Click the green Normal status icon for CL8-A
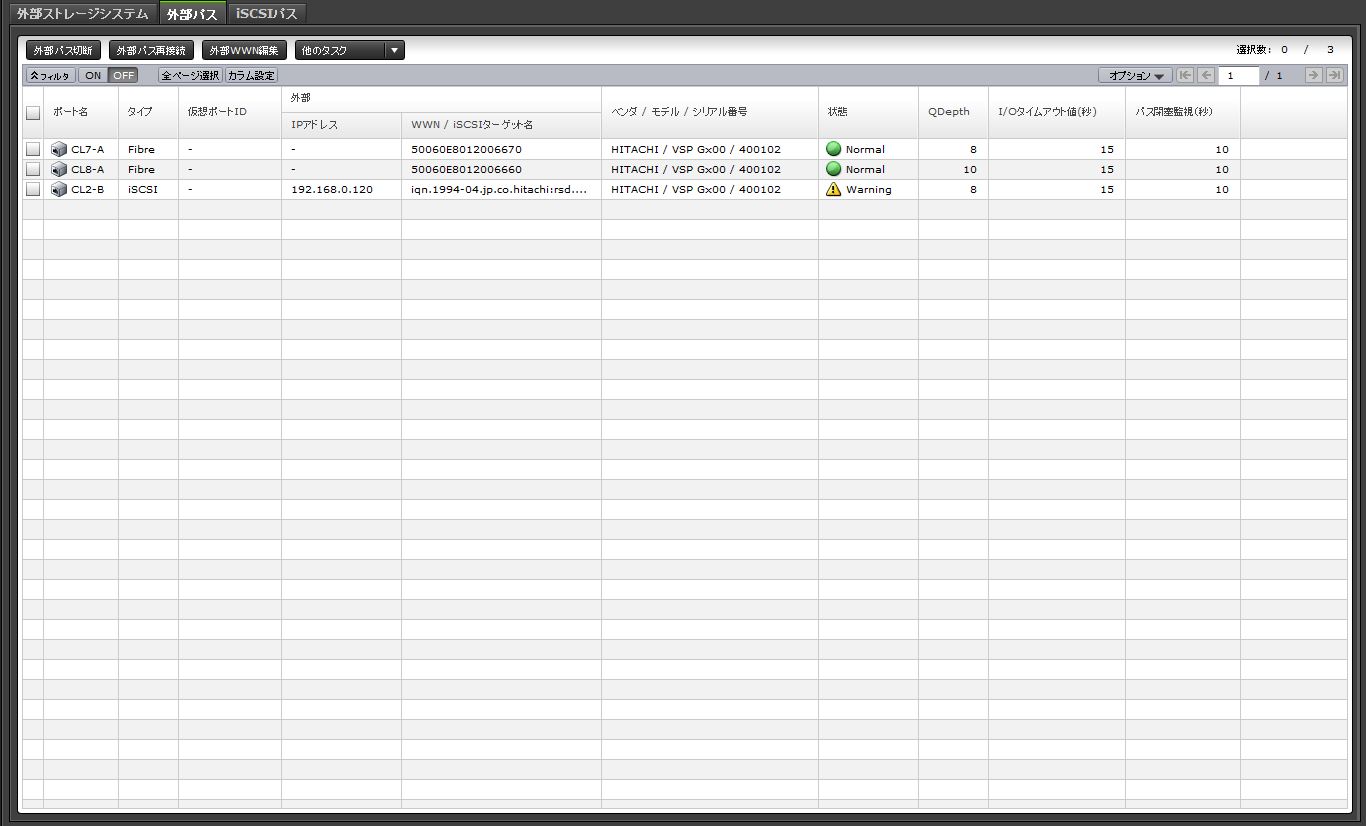 coord(833,169)
